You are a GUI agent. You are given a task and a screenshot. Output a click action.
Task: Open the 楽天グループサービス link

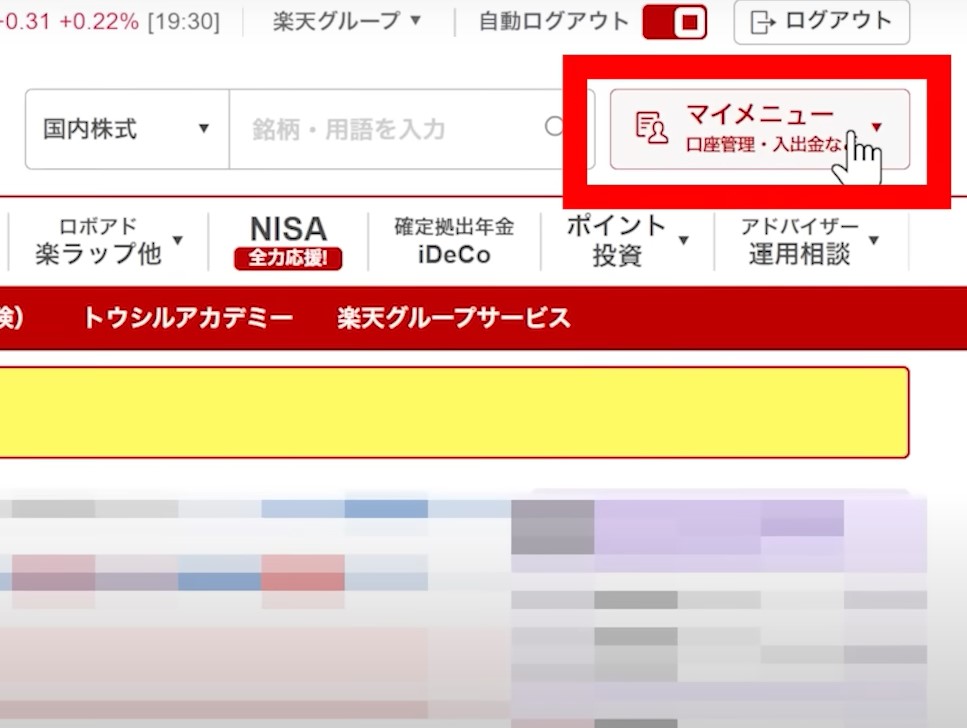click(454, 318)
